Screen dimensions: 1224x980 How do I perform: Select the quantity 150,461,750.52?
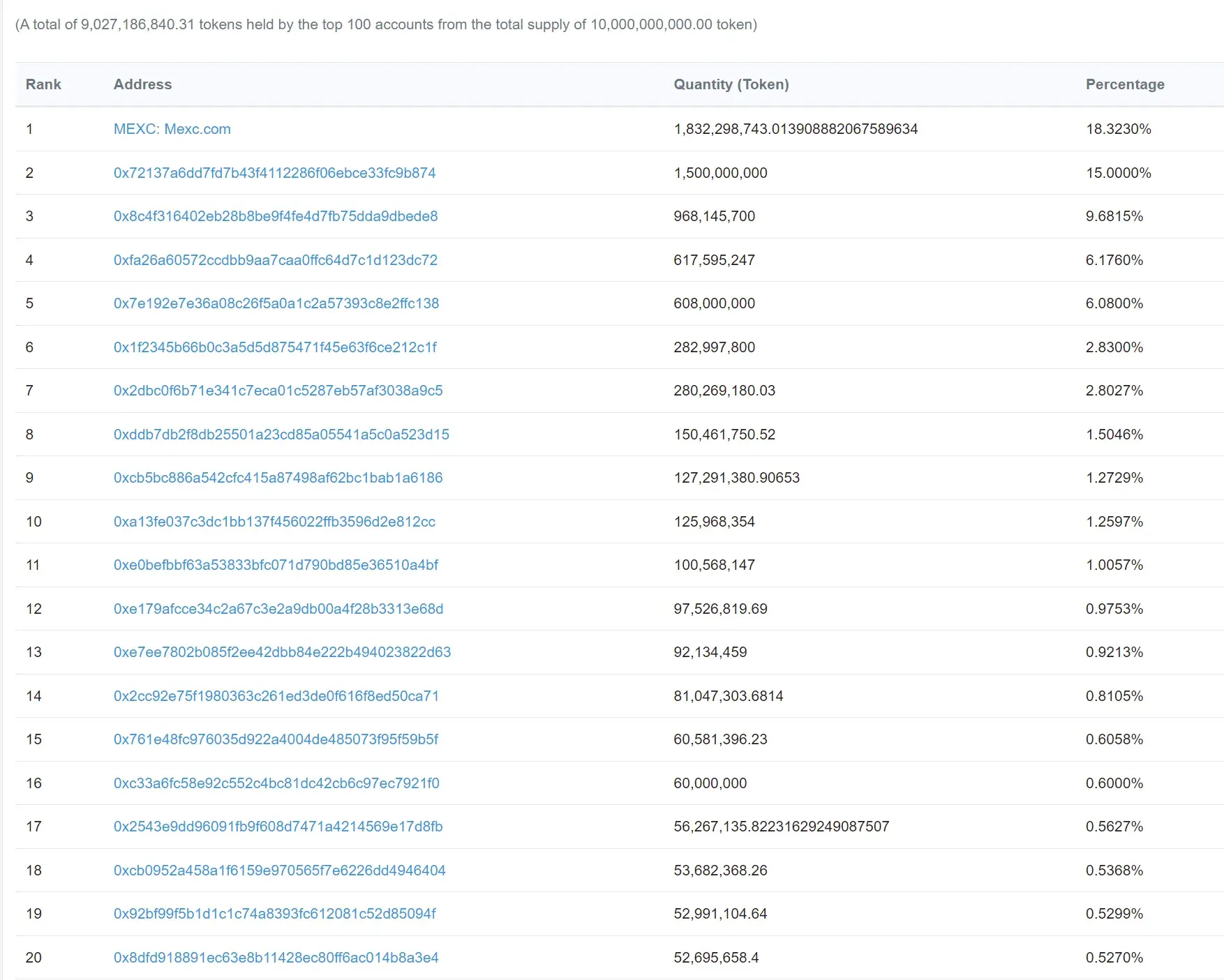[x=724, y=435]
